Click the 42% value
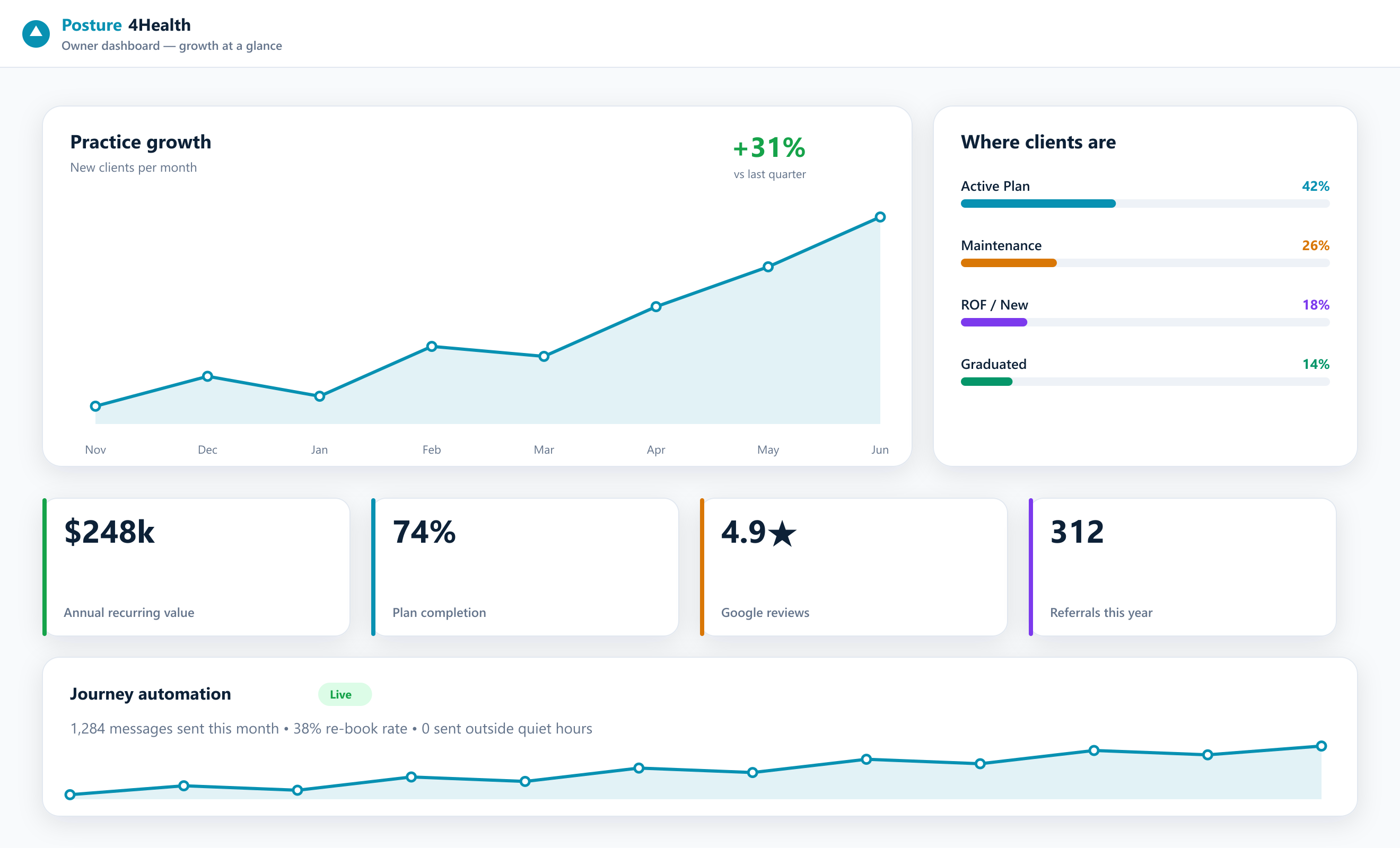The image size is (1400, 848). [x=1315, y=187]
